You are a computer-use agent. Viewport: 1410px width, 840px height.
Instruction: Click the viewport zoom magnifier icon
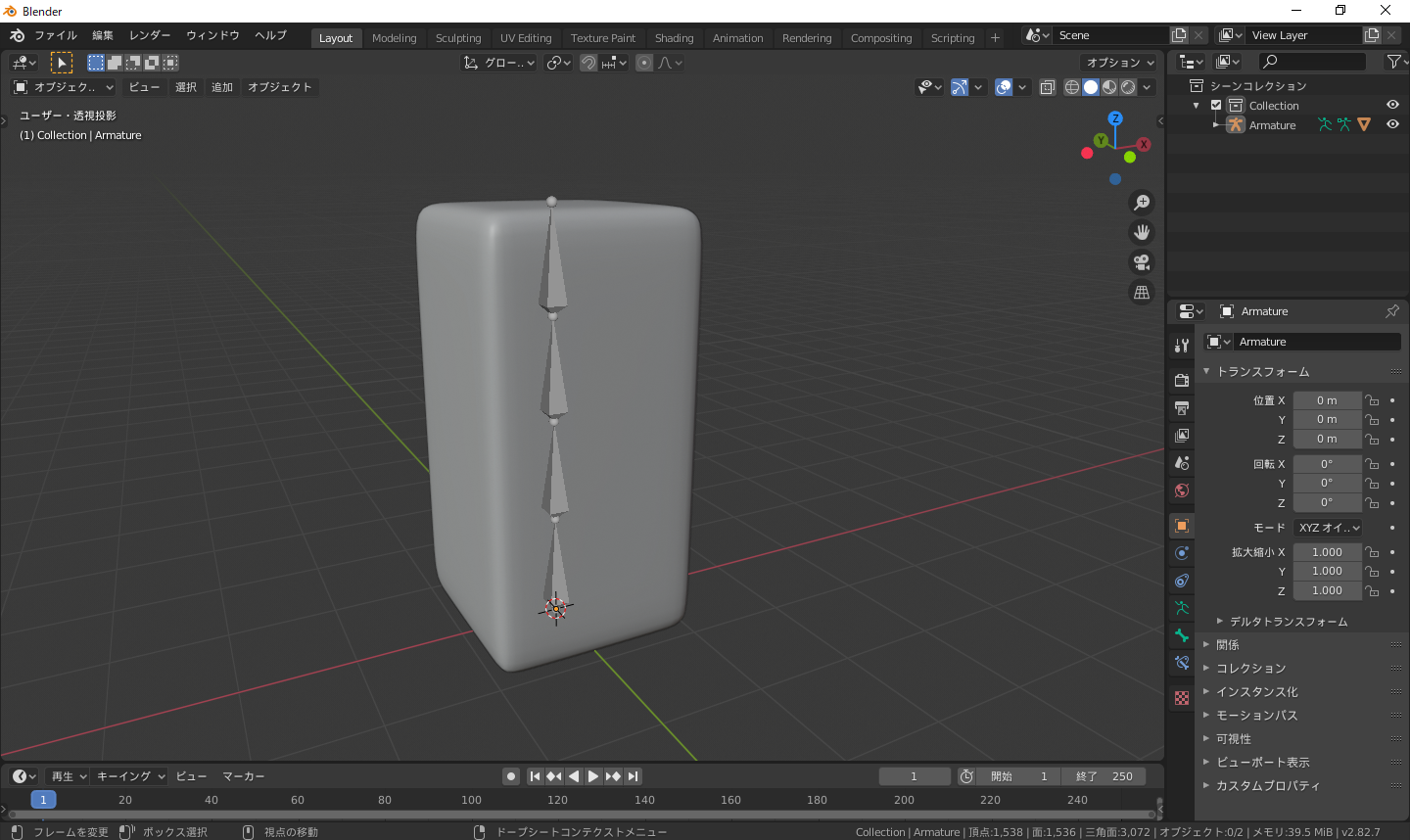click(x=1142, y=203)
